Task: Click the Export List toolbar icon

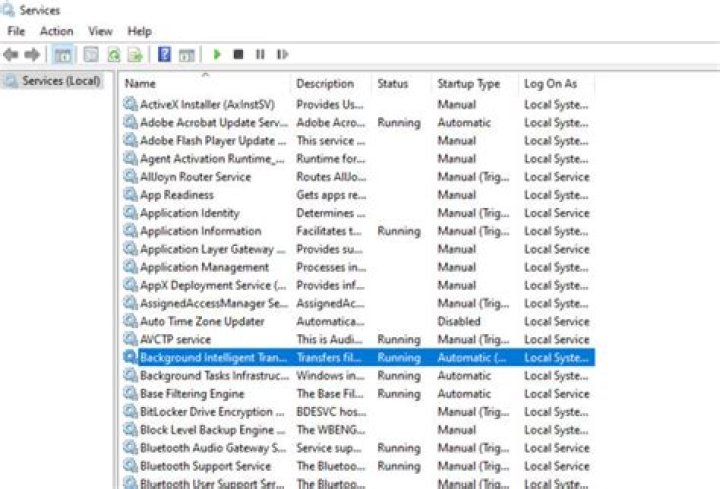Action: (135, 55)
